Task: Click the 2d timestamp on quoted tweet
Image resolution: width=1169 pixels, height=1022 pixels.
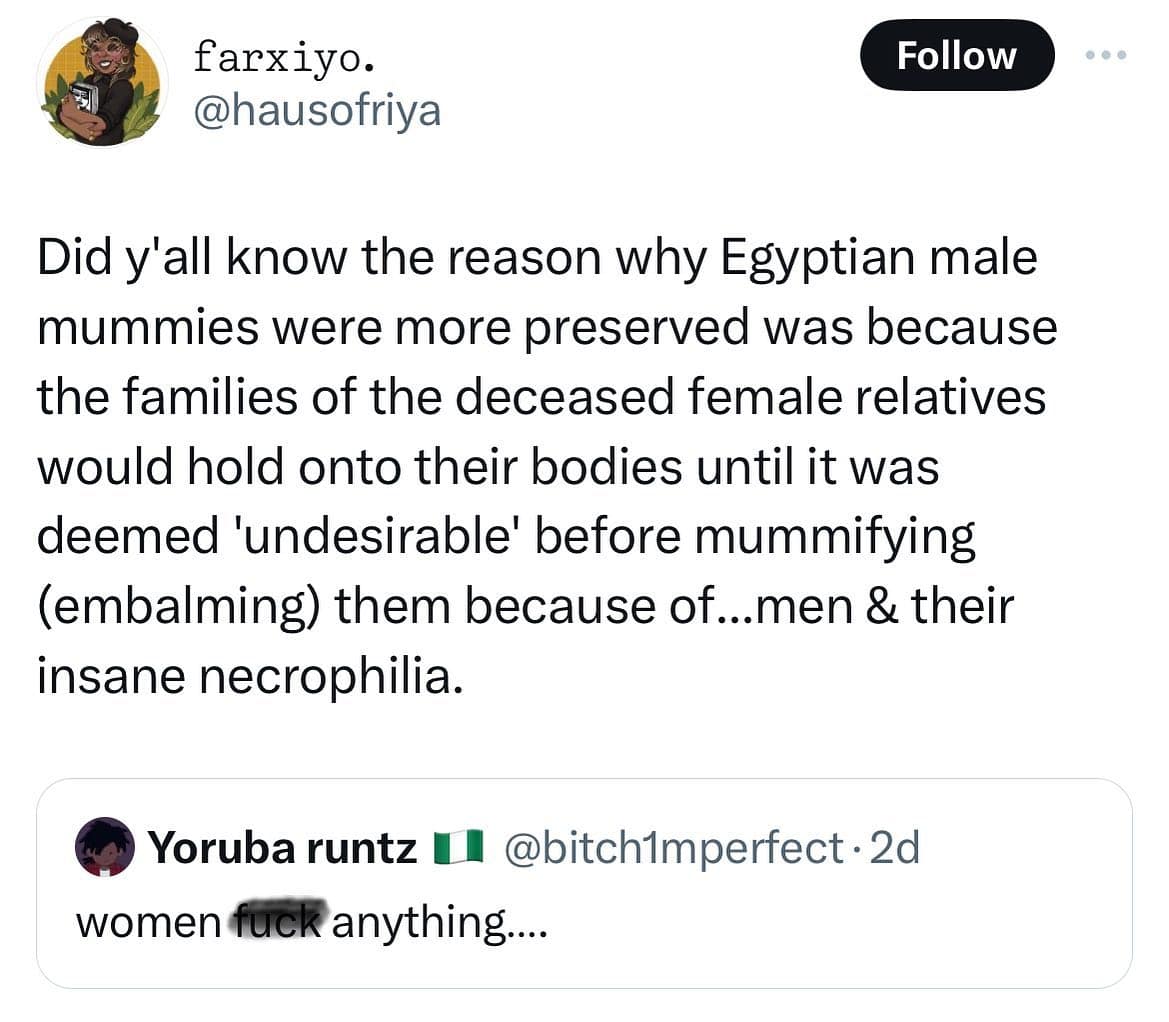Action: pyautogui.click(x=896, y=848)
